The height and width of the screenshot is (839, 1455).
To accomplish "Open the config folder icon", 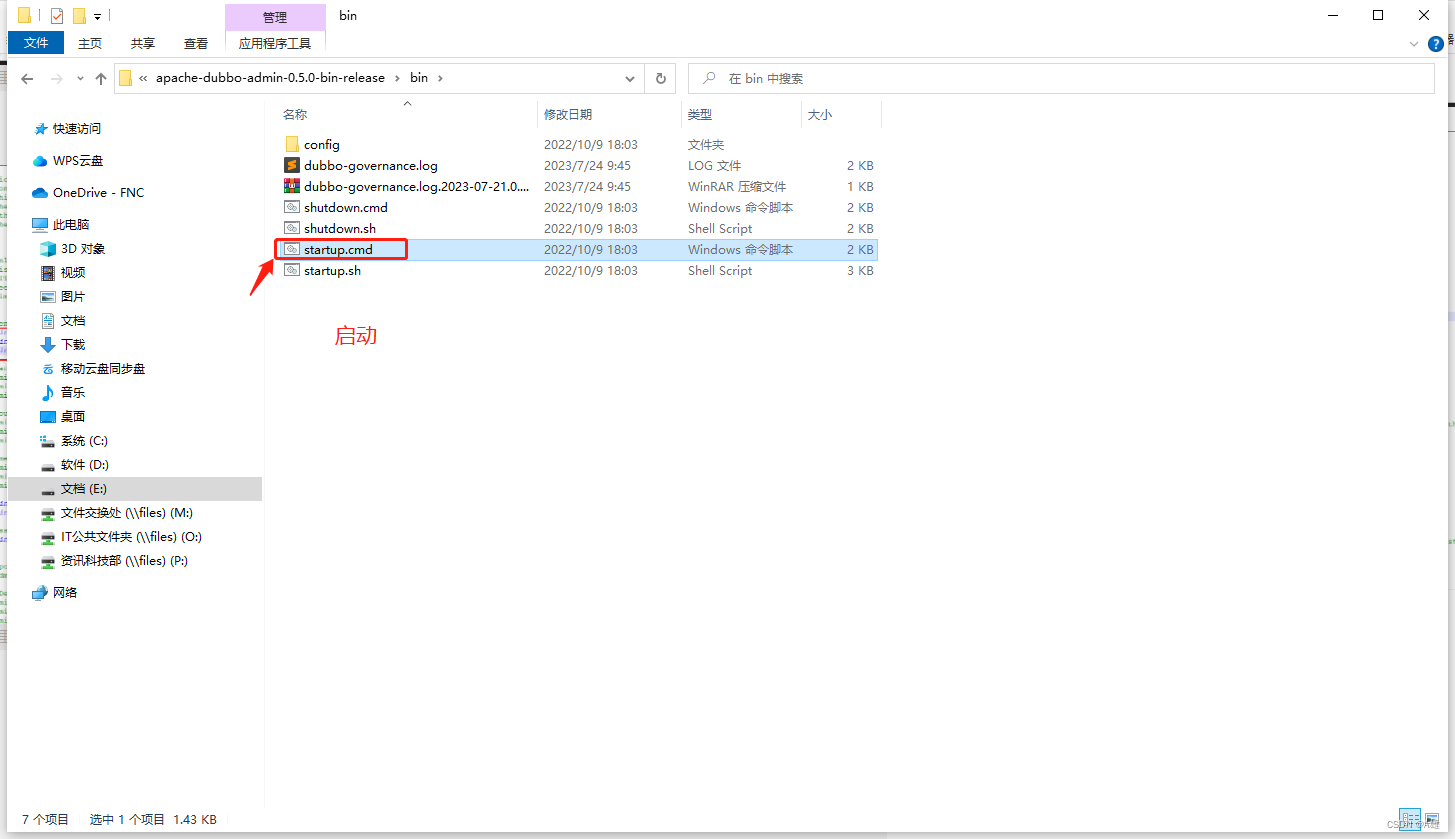I will tap(292, 144).
